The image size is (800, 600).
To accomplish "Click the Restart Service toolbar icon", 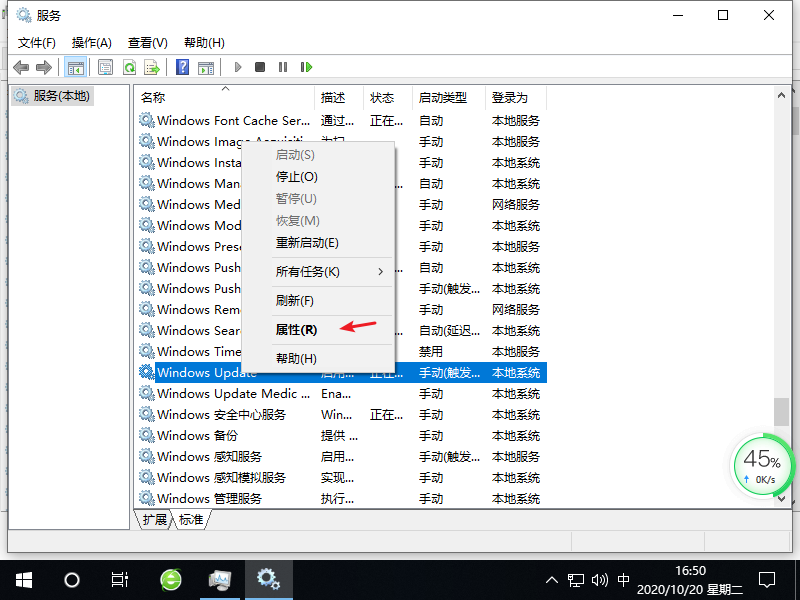I will click(307, 67).
